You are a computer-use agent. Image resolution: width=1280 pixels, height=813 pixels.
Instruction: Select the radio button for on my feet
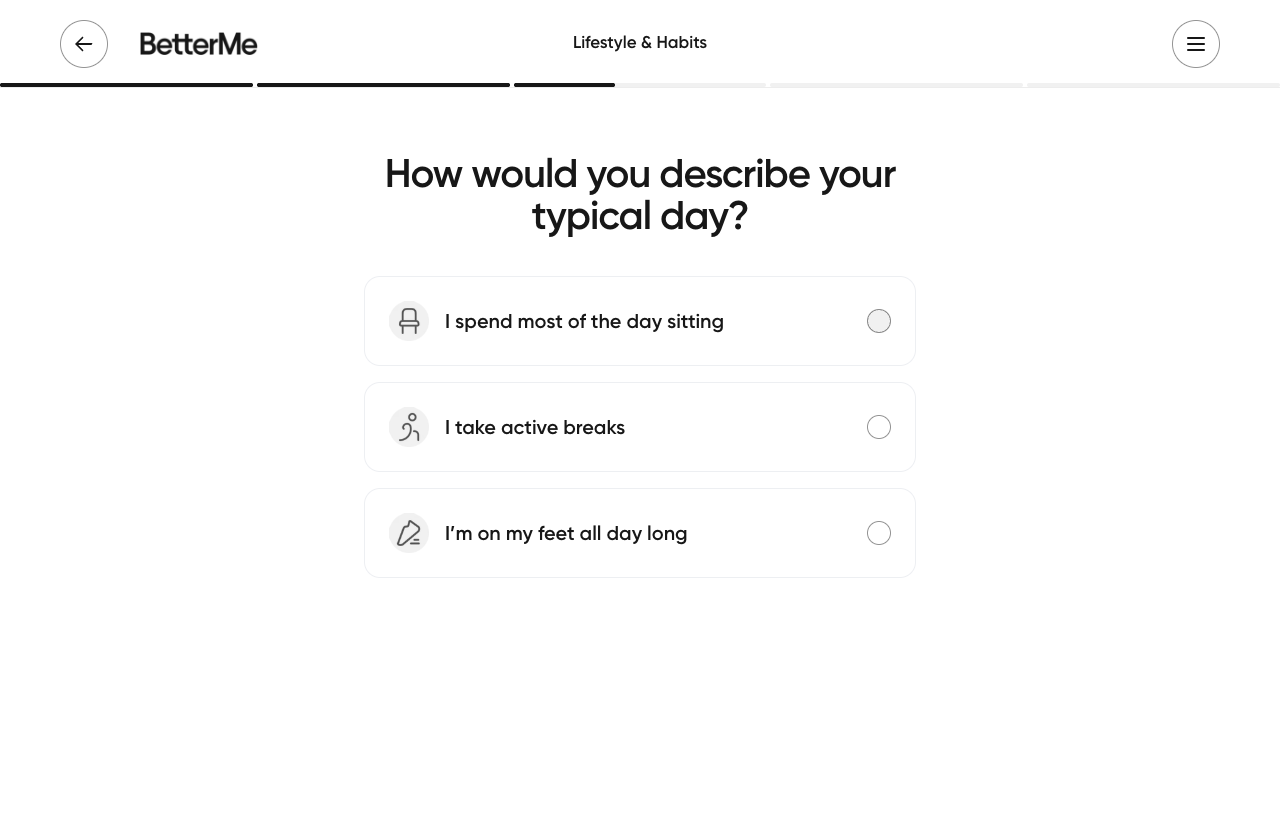pyautogui.click(x=879, y=533)
